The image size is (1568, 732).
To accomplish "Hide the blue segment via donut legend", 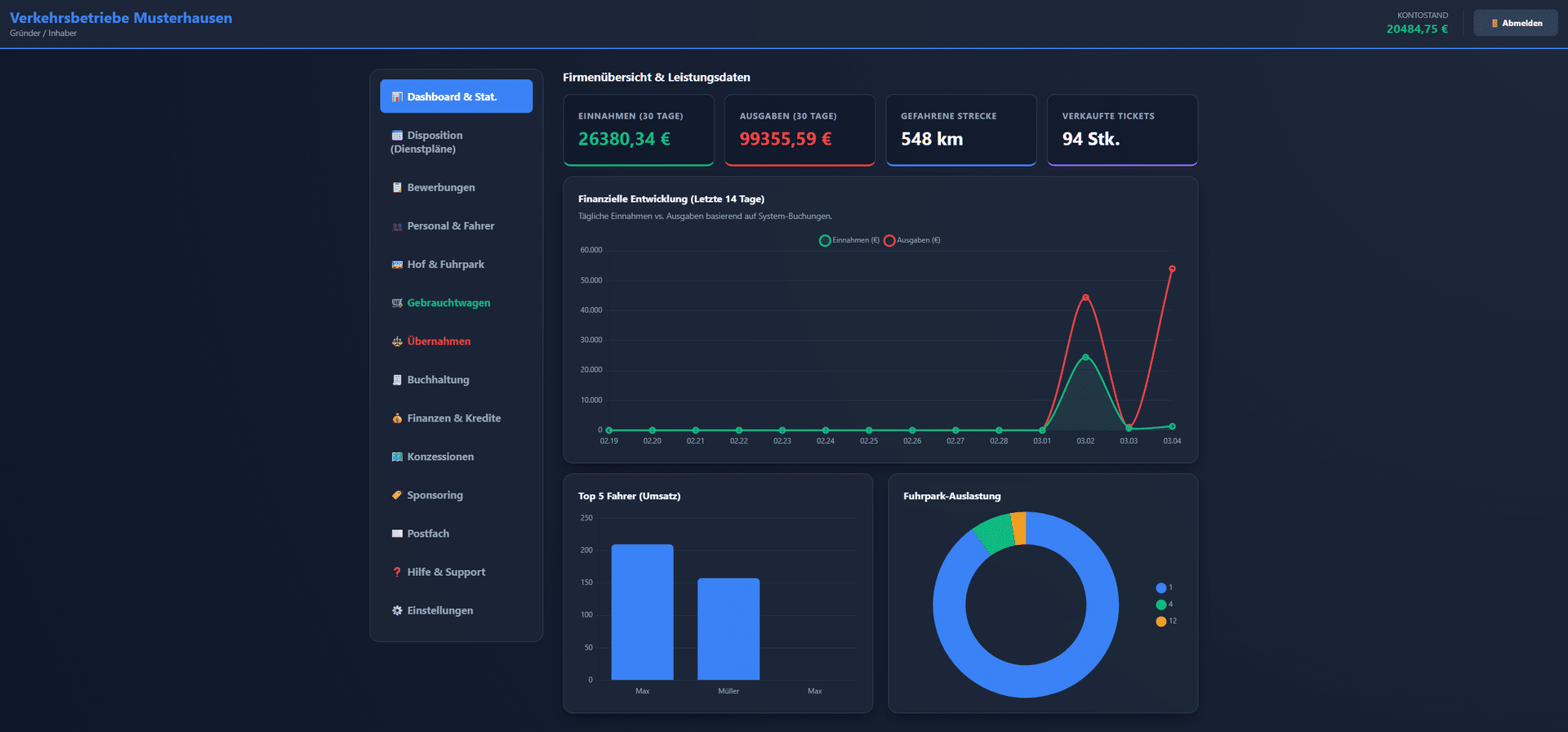I will (x=1160, y=588).
